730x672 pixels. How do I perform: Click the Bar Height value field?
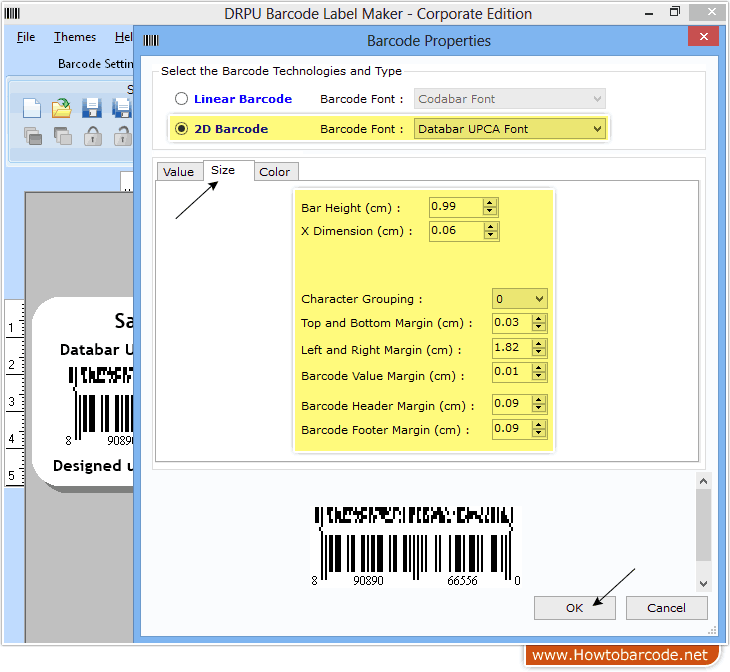click(456, 207)
